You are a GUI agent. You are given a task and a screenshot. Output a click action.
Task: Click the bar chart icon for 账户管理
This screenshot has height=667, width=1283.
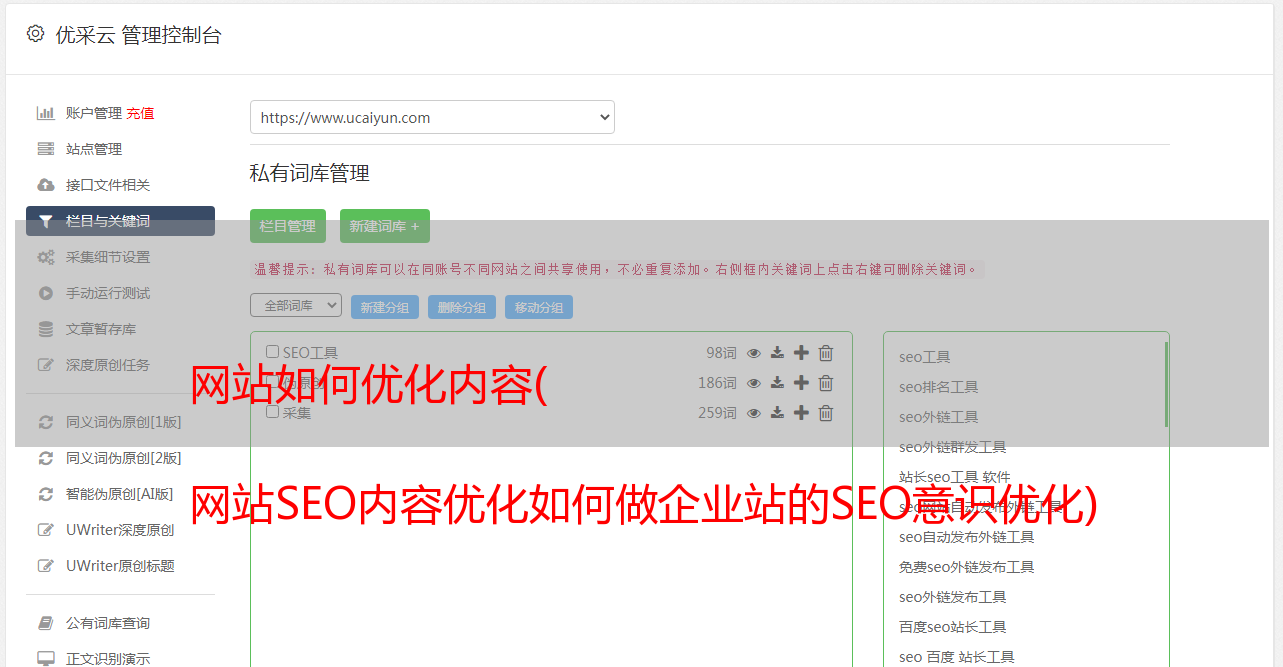(x=46, y=113)
